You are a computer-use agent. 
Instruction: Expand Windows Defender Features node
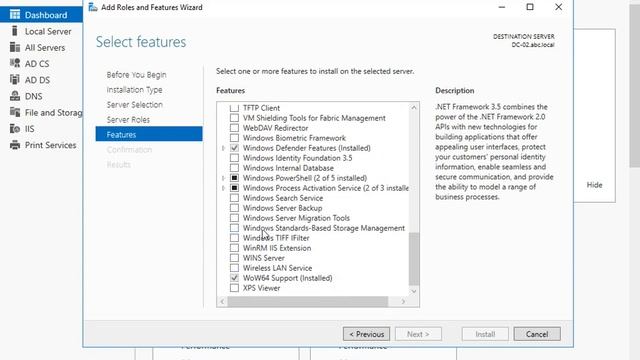tap(224, 148)
